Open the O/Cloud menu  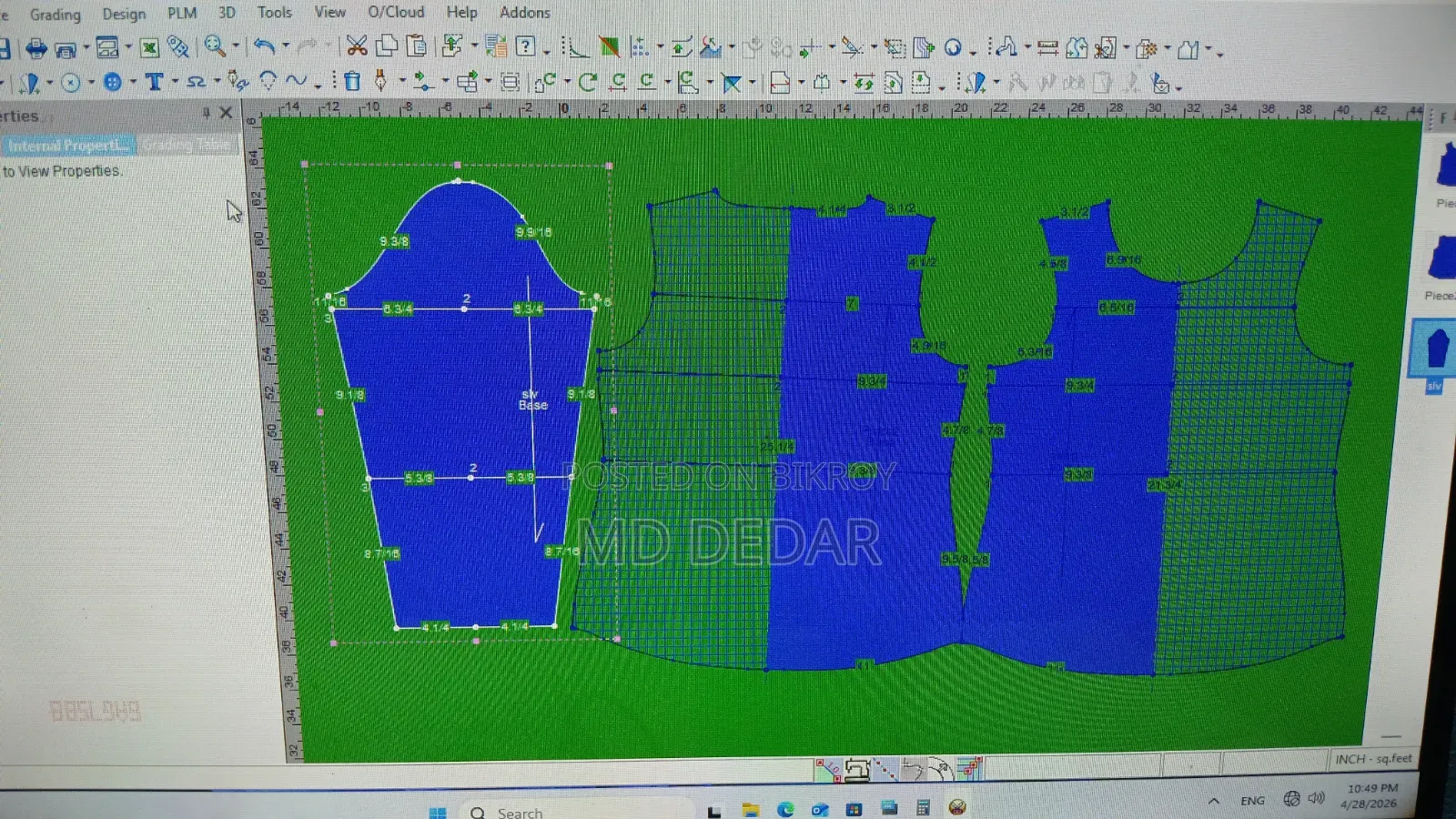(x=396, y=12)
